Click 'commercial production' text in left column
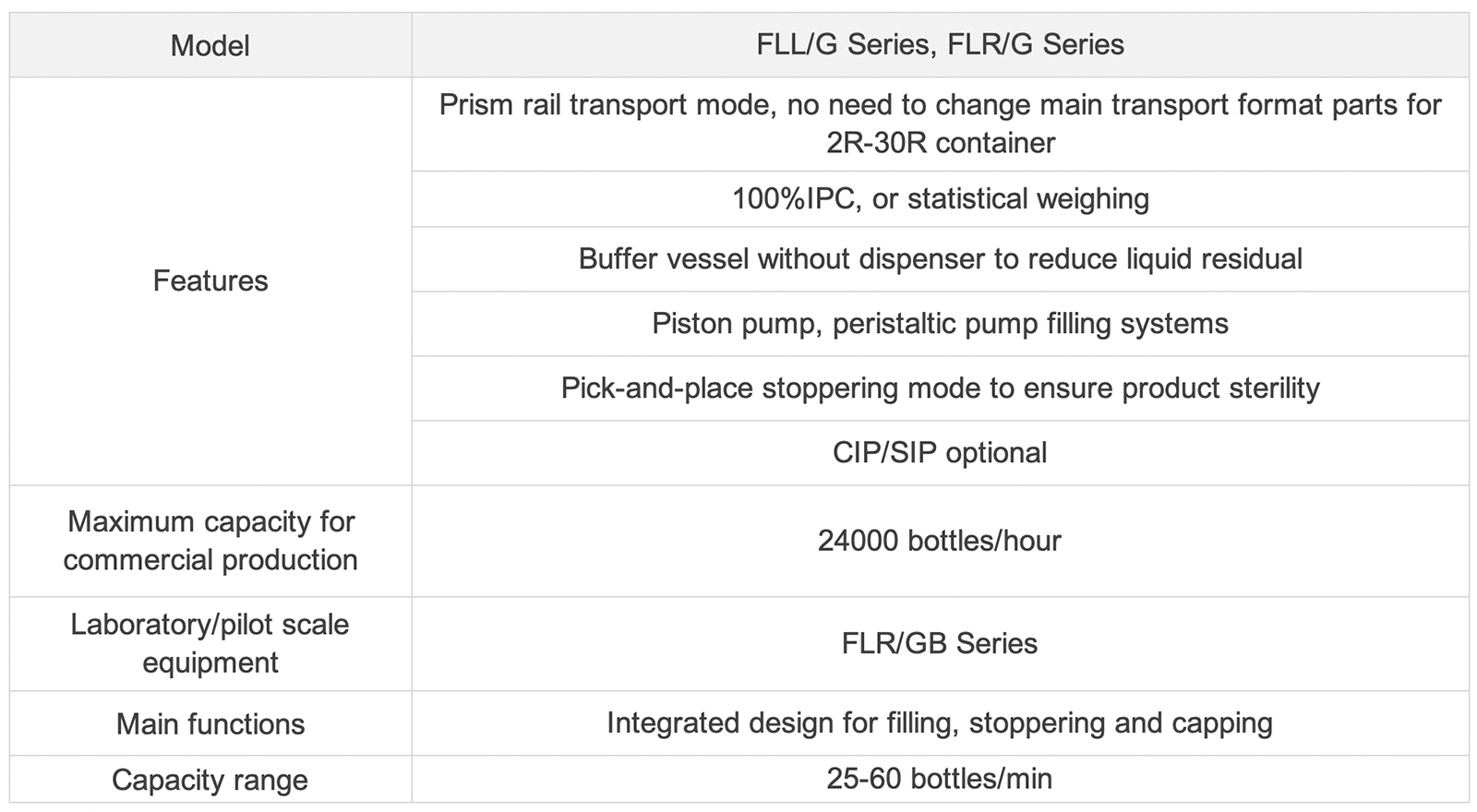Image resolution: width=1477 pixels, height=812 pixels. (x=210, y=560)
